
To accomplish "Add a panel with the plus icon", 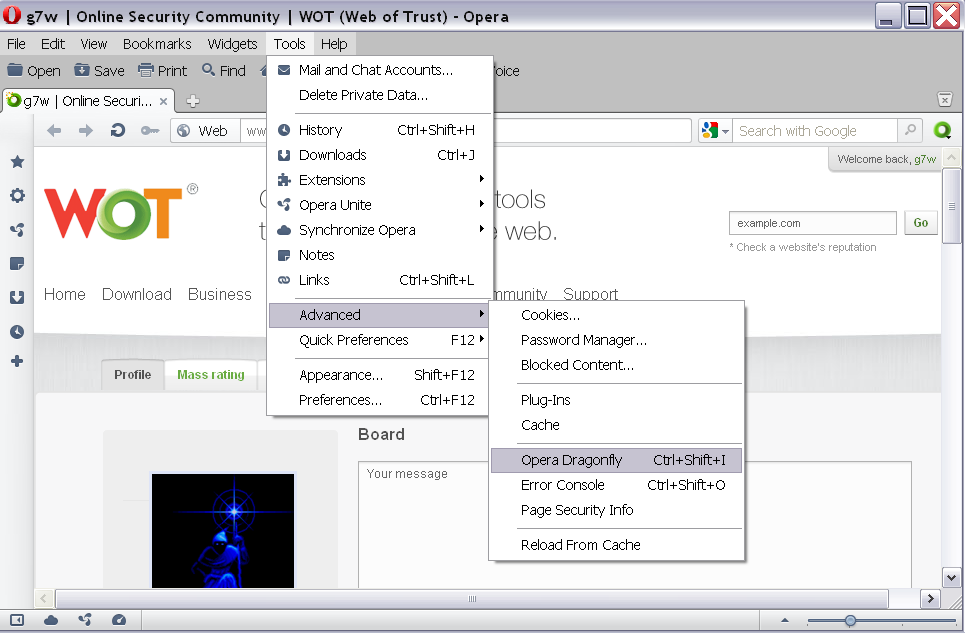I will tap(17, 361).
